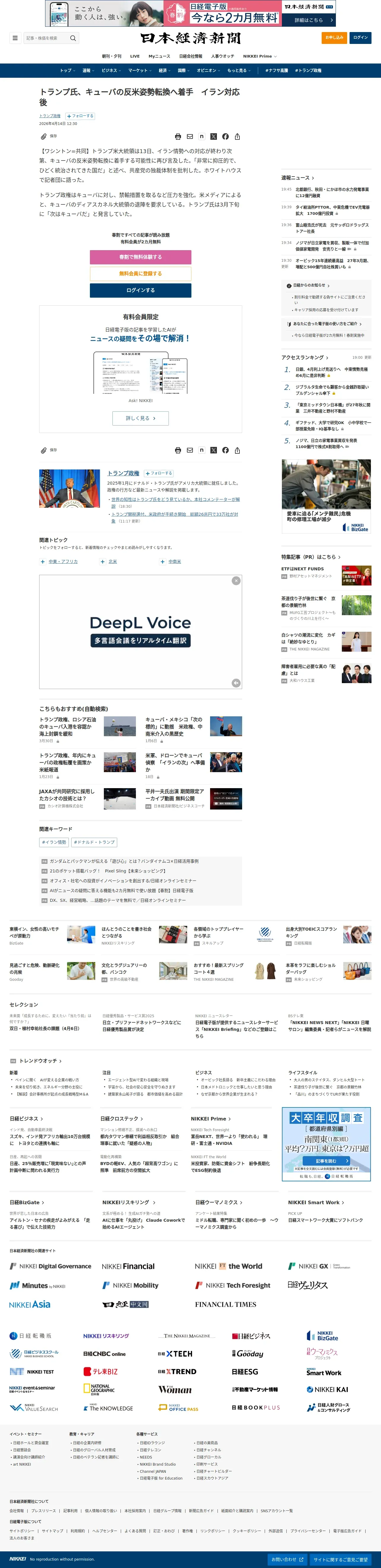Expand the 国際 navigation dropdown
The image size is (381, 1568).
click(x=183, y=71)
